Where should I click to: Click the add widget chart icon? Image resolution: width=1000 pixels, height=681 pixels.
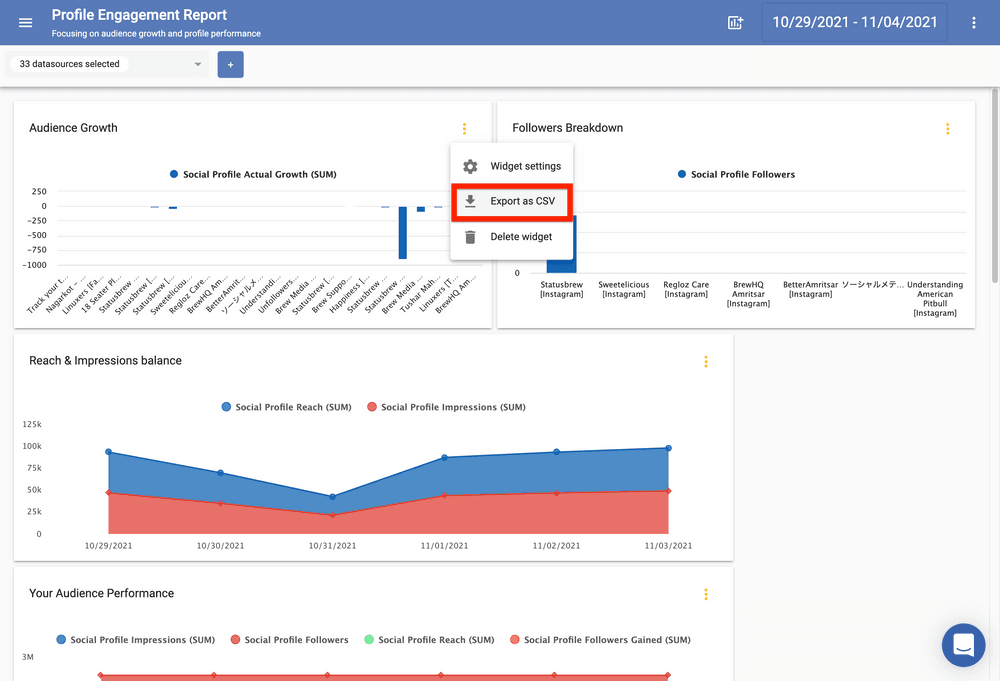[x=736, y=22]
